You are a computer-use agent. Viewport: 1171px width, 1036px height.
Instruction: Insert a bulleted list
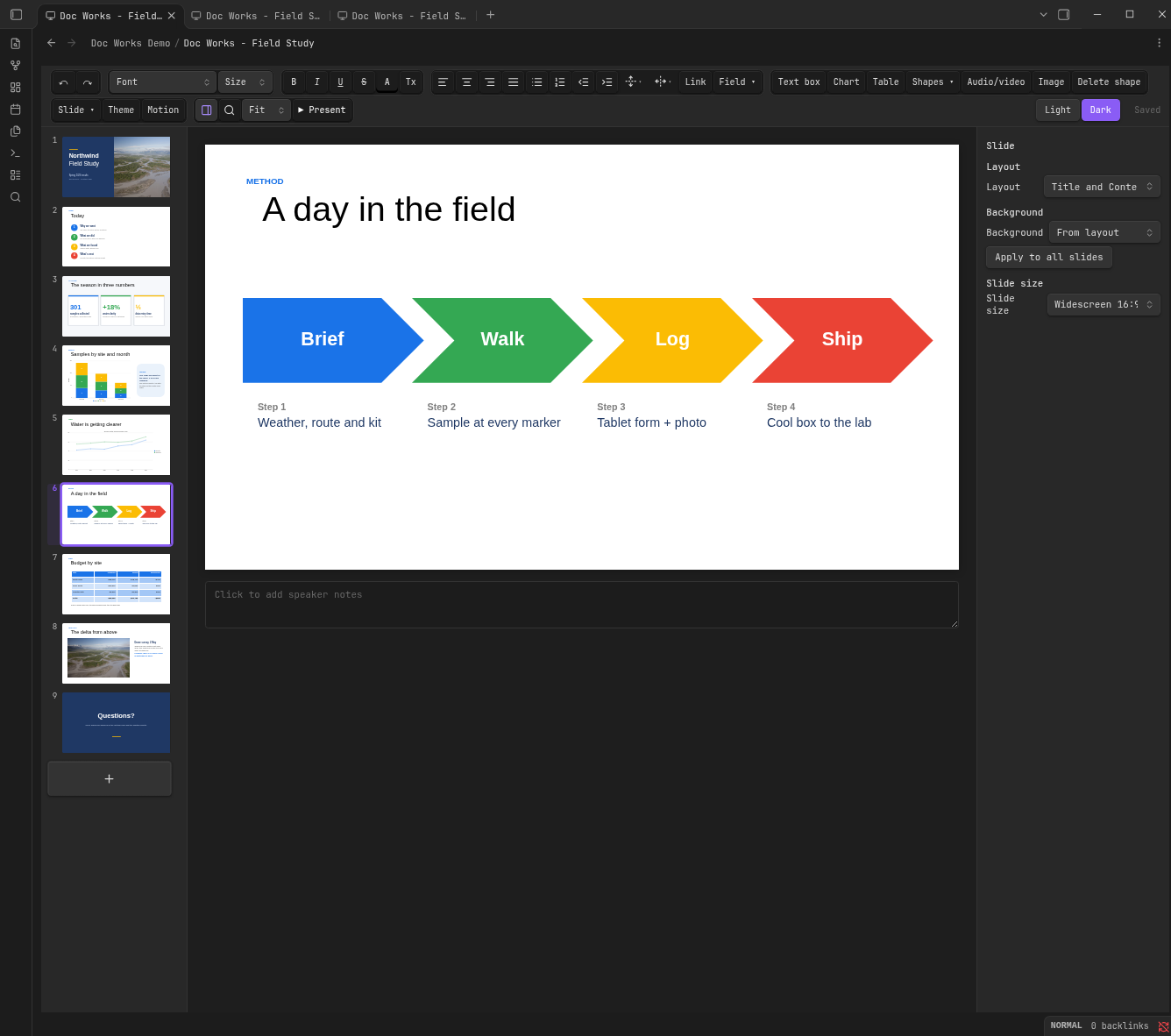(x=536, y=82)
